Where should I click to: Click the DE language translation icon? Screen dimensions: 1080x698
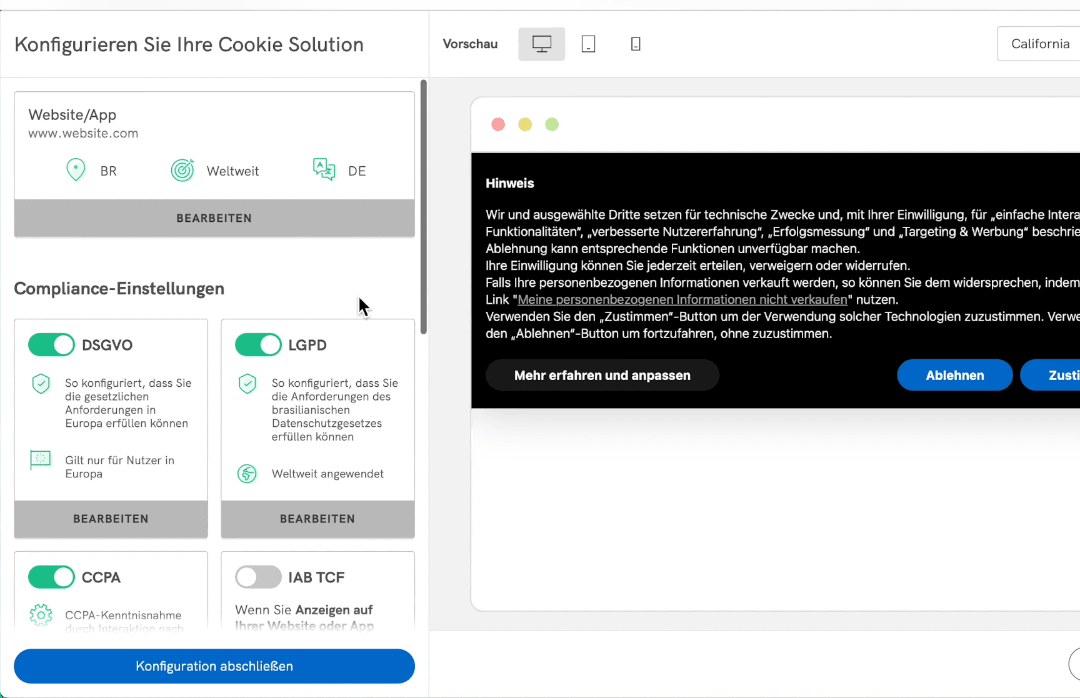[x=324, y=170]
